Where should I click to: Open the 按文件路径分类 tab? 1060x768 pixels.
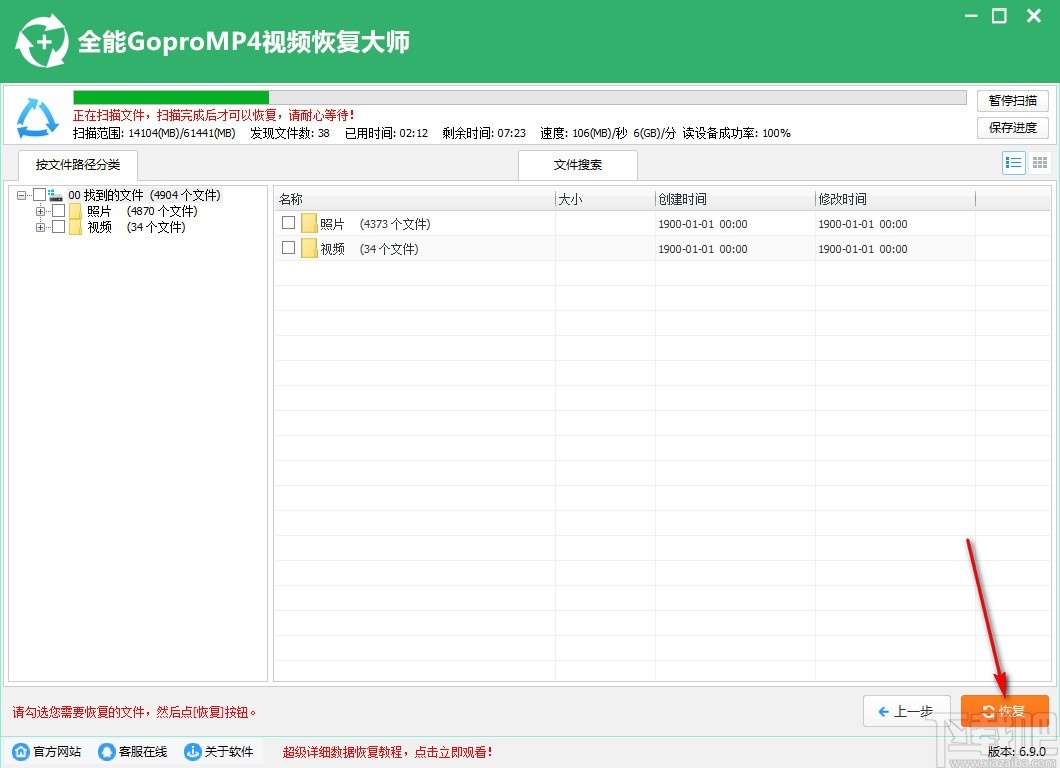tap(78, 165)
